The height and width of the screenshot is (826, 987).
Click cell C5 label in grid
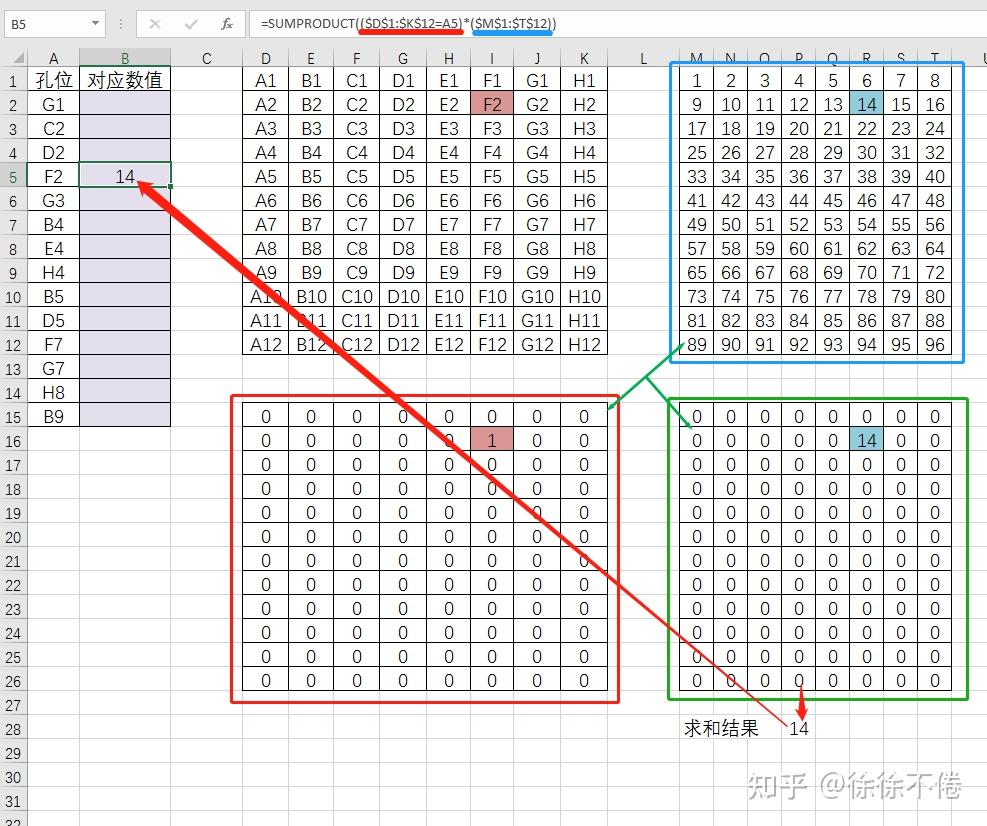pos(356,176)
